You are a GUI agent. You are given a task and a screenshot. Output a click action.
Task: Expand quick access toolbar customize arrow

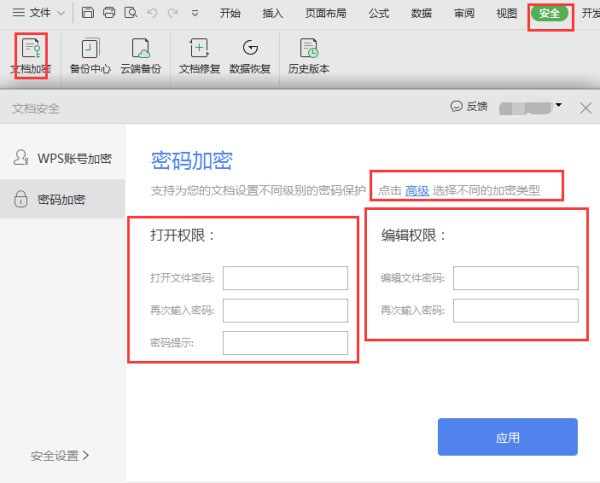tap(195, 13)
